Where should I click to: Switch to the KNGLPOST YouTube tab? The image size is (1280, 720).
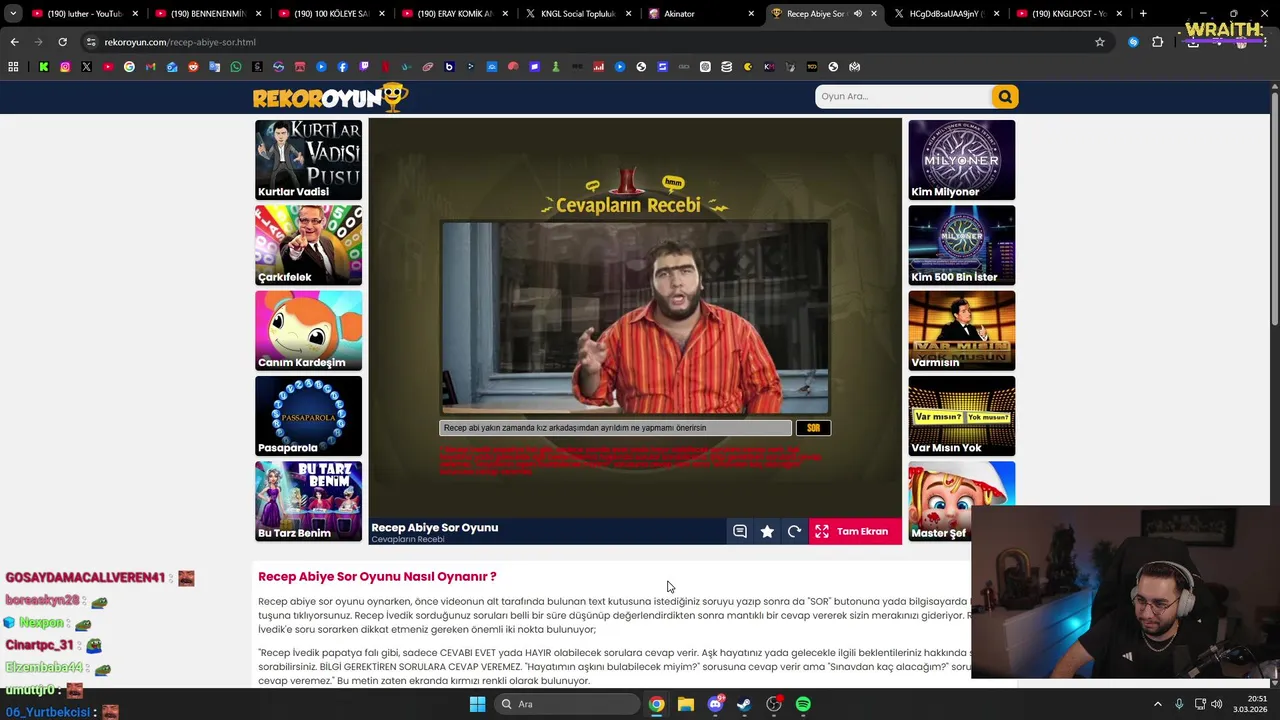click(1069, 14)
